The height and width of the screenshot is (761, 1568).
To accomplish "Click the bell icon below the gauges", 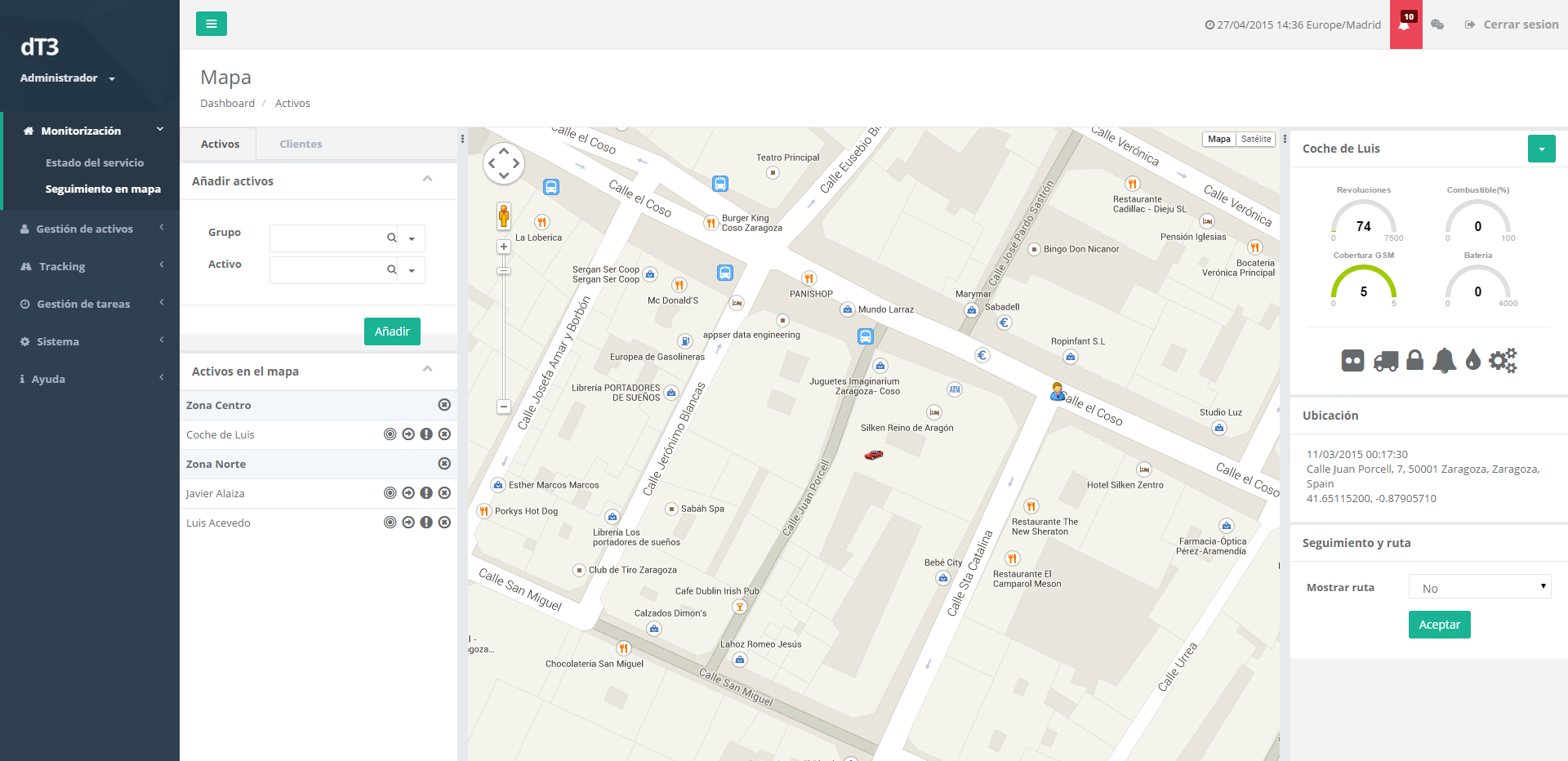I will [x=1445, y=360].
